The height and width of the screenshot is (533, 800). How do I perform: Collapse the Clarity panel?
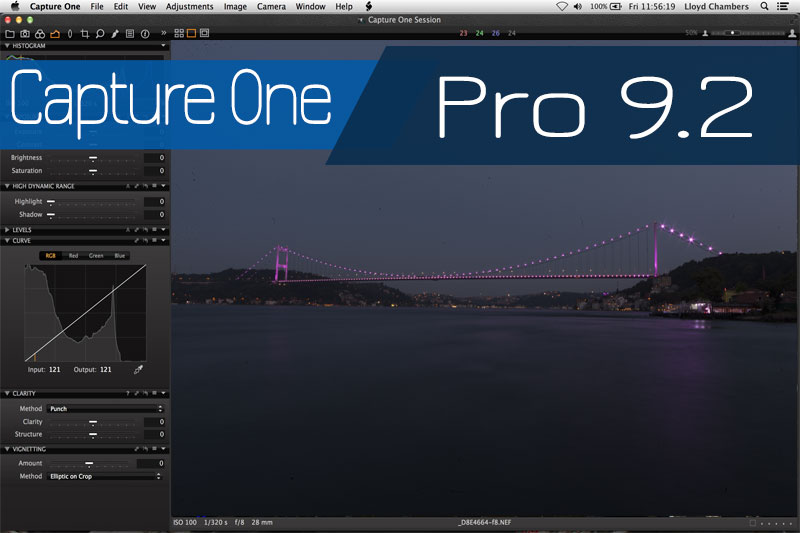(7, 393)
